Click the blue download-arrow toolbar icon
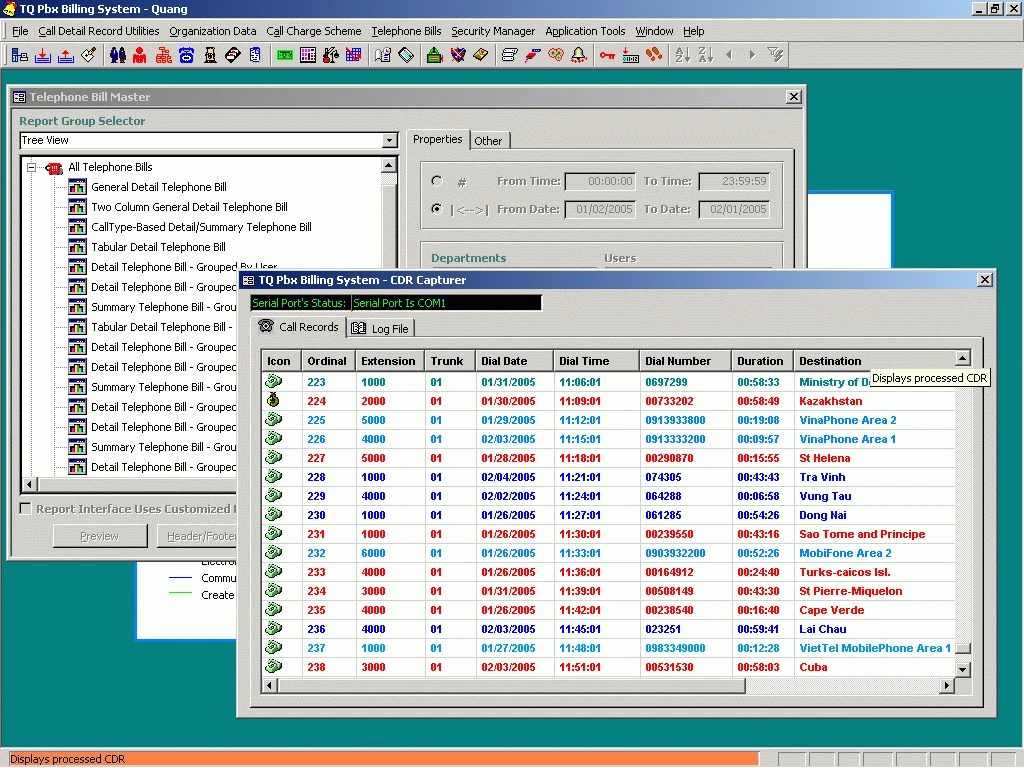This screenshot has height=768, width=1024. tap(43, 55)
